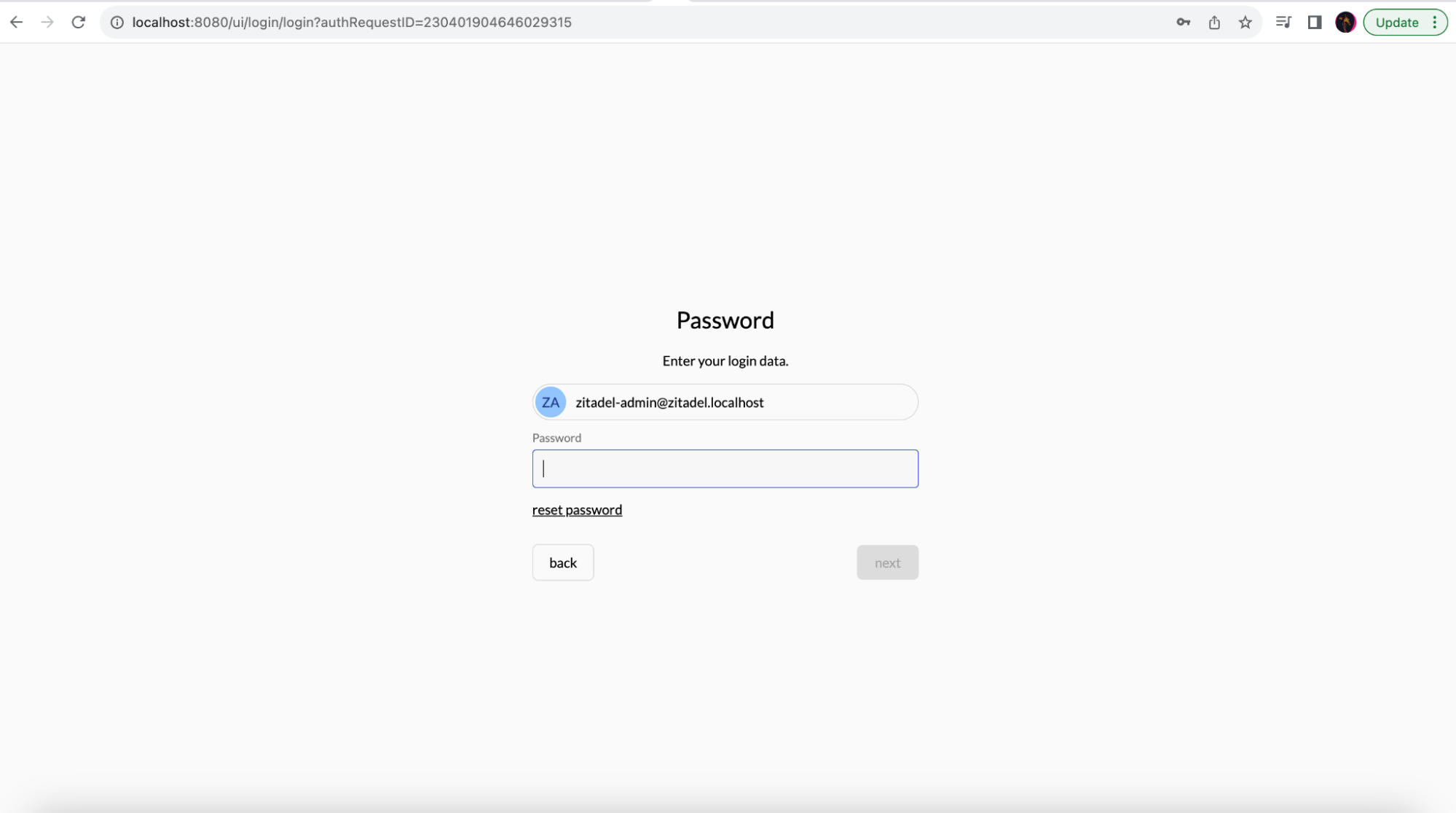Click the Chrome profile avatar icon

[1346, 22]
